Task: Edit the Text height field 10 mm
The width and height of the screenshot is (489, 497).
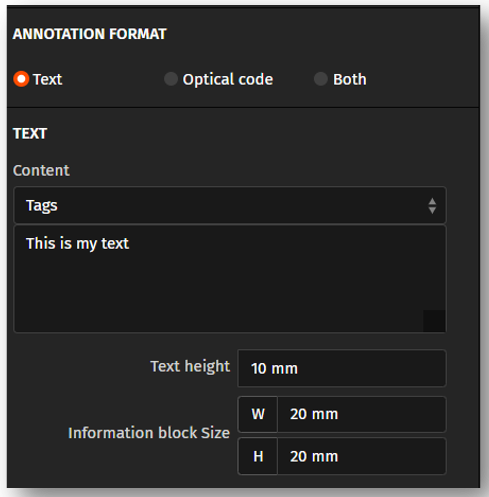Action: pos(342,368)
